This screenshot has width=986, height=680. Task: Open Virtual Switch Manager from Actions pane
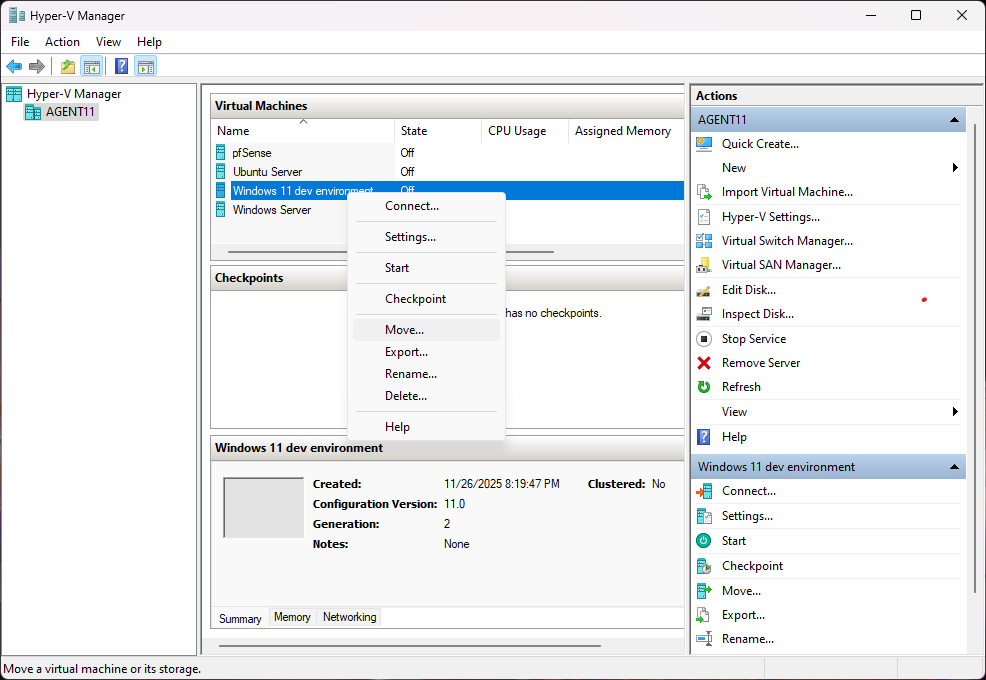coord(786,241)
